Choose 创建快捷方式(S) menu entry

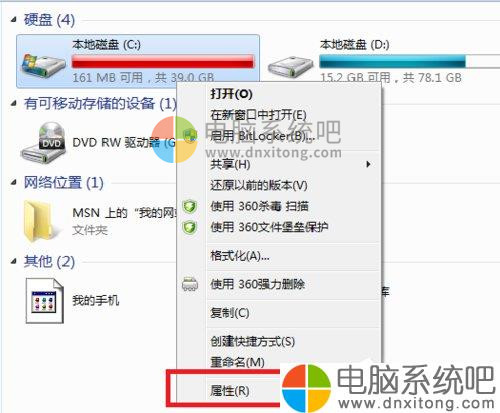pos(252,341)
